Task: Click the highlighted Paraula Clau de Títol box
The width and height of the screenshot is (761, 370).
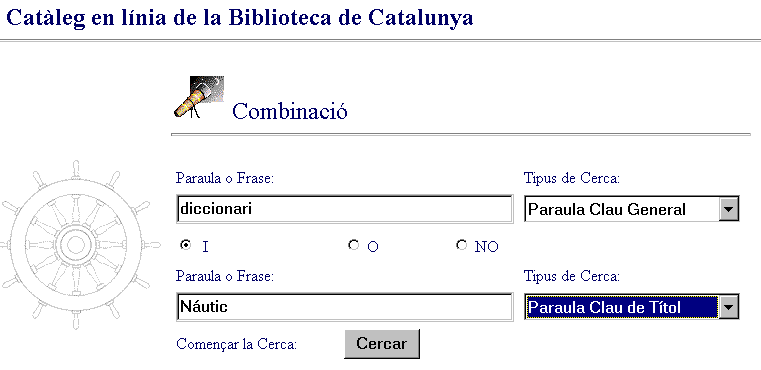Action: click(x=622, y=307)
